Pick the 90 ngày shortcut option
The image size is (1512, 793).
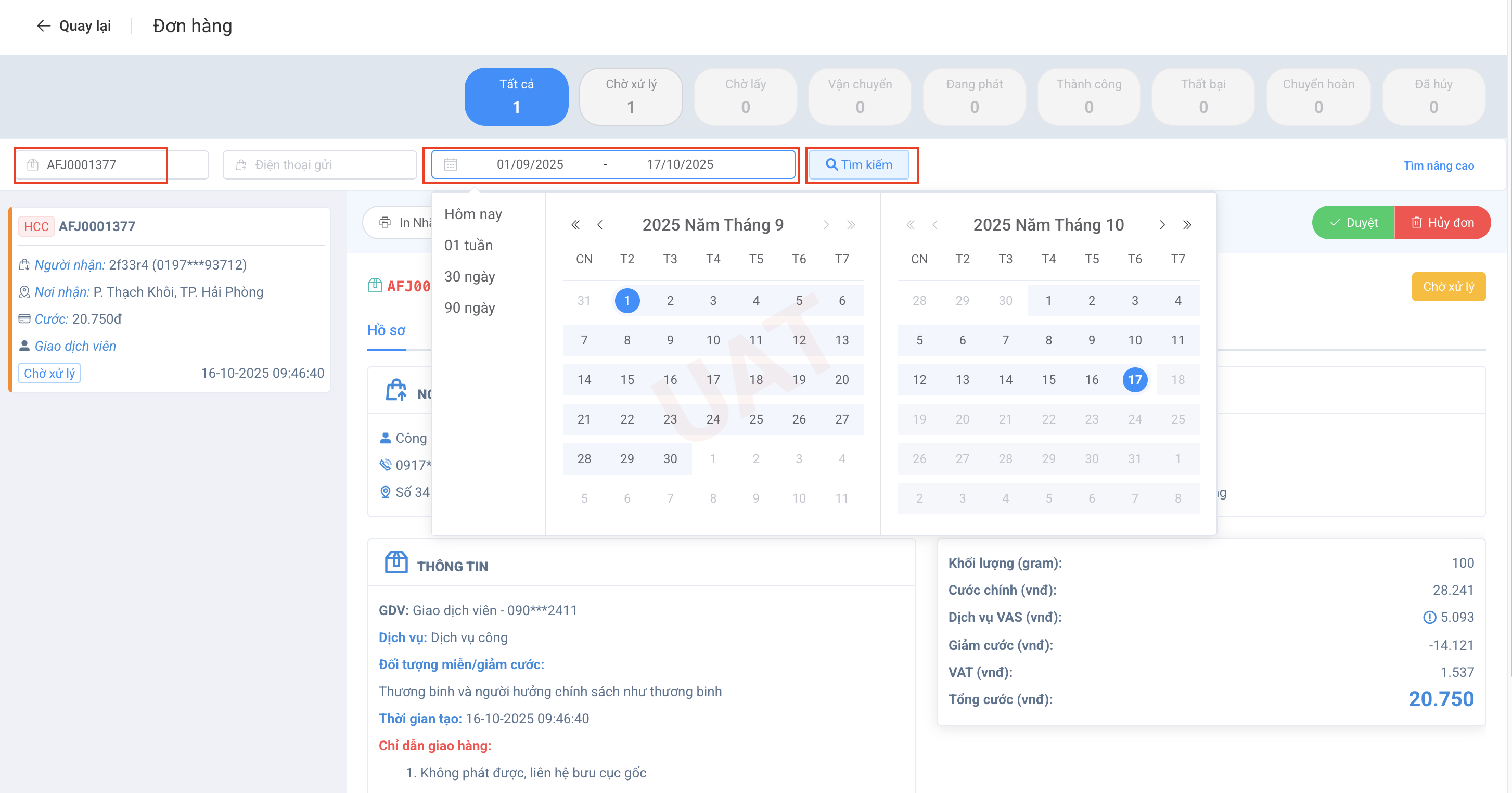click(469, 308)
